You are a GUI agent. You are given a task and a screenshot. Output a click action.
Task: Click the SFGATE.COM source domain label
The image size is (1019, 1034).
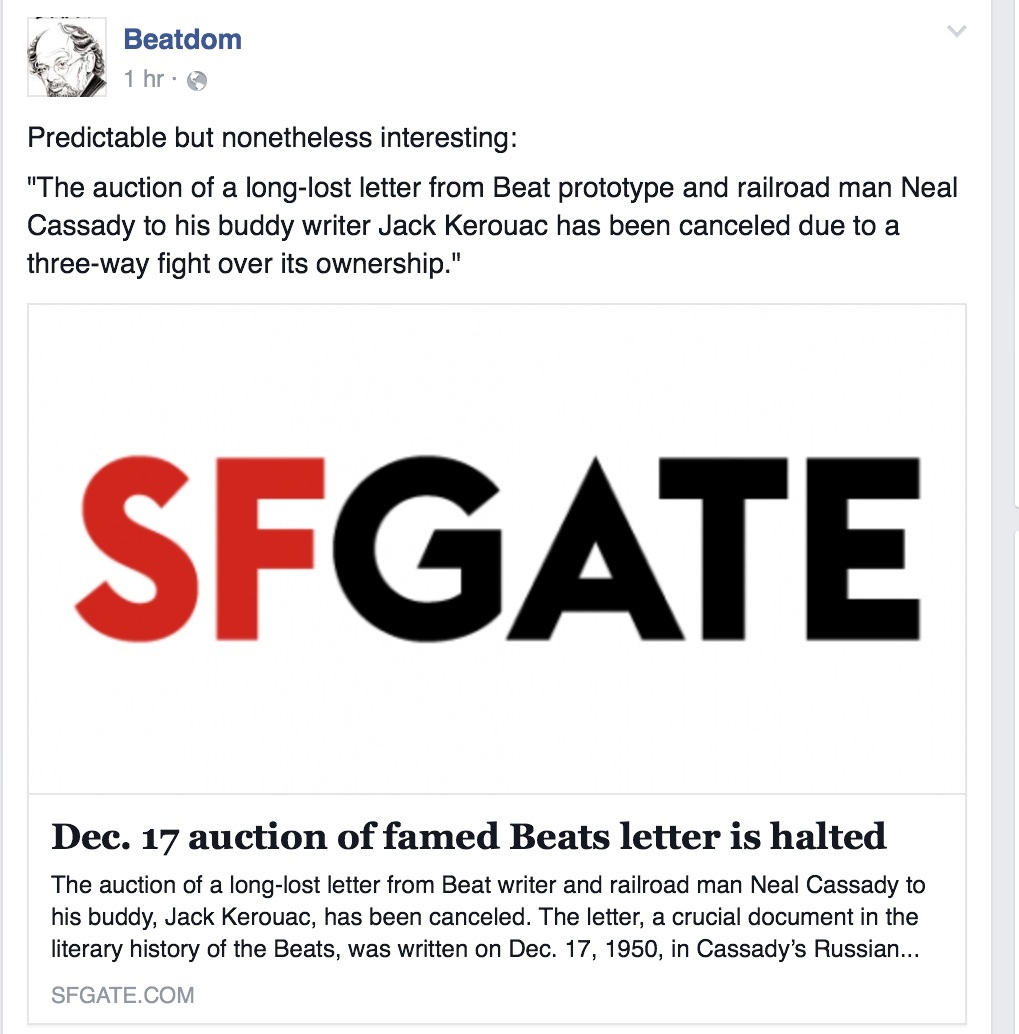123,995
